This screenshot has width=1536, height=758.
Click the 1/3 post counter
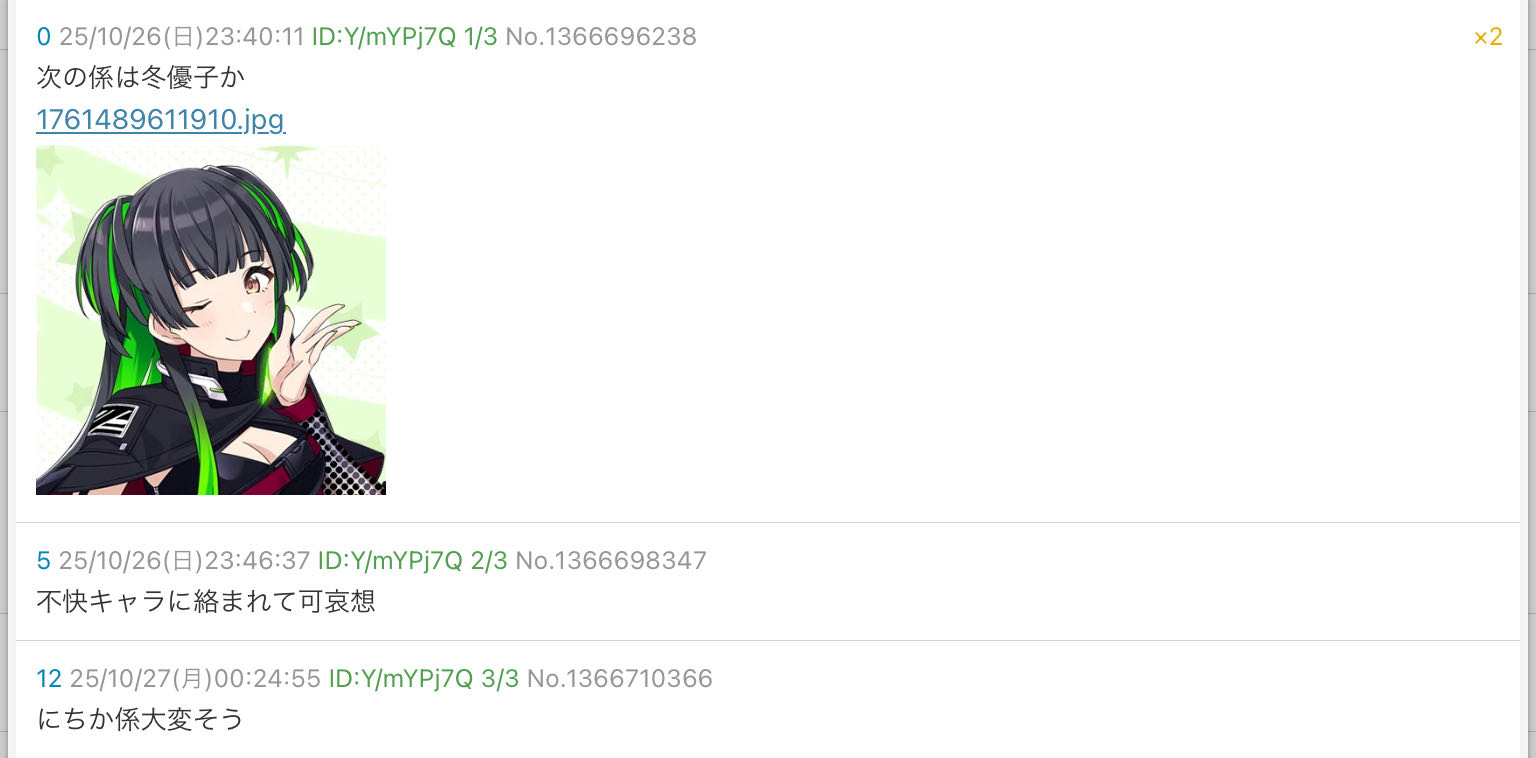pyautogui.click(x=480, y=38)
